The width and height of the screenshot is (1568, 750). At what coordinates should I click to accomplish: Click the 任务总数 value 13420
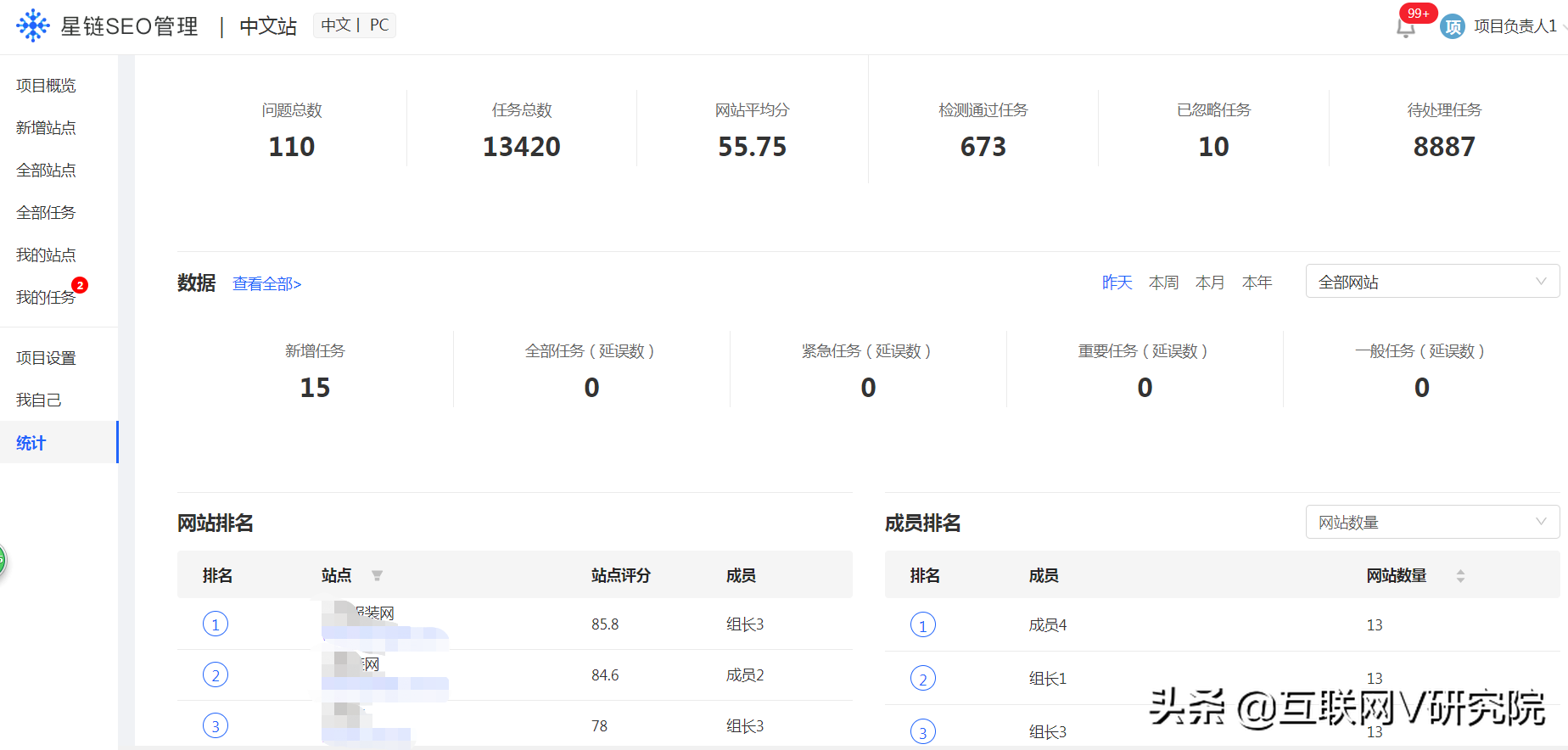pos(522,147)
